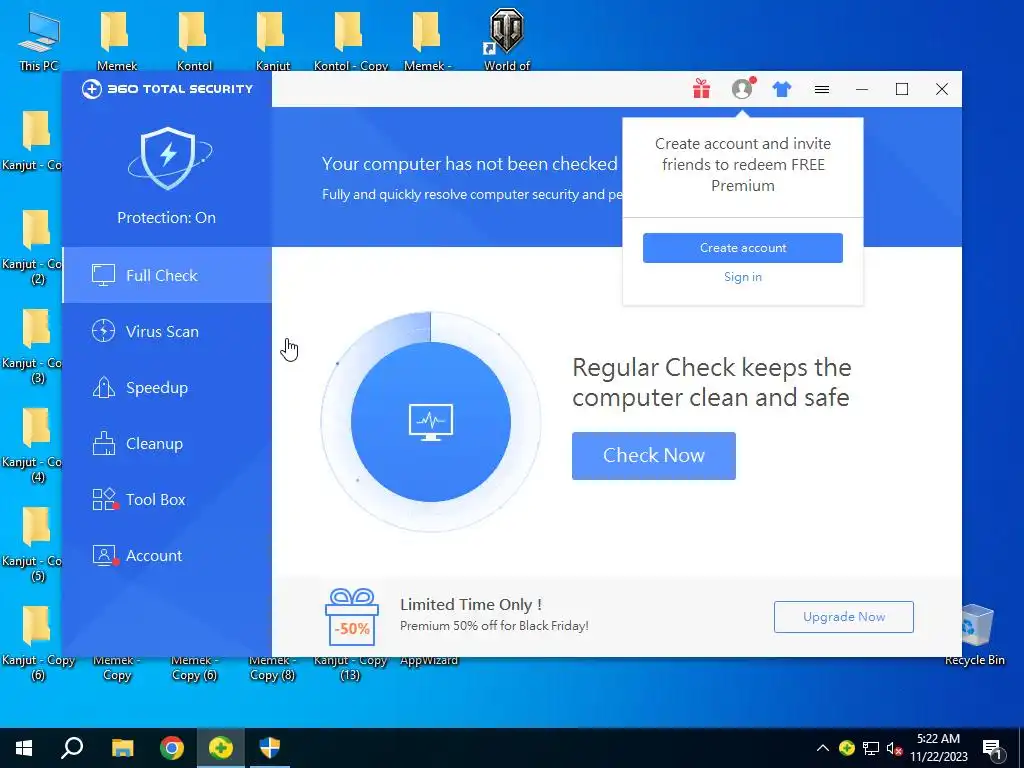Open the Account section
1024x768 pixels.
pyautogui.click(x=167, y=556)
